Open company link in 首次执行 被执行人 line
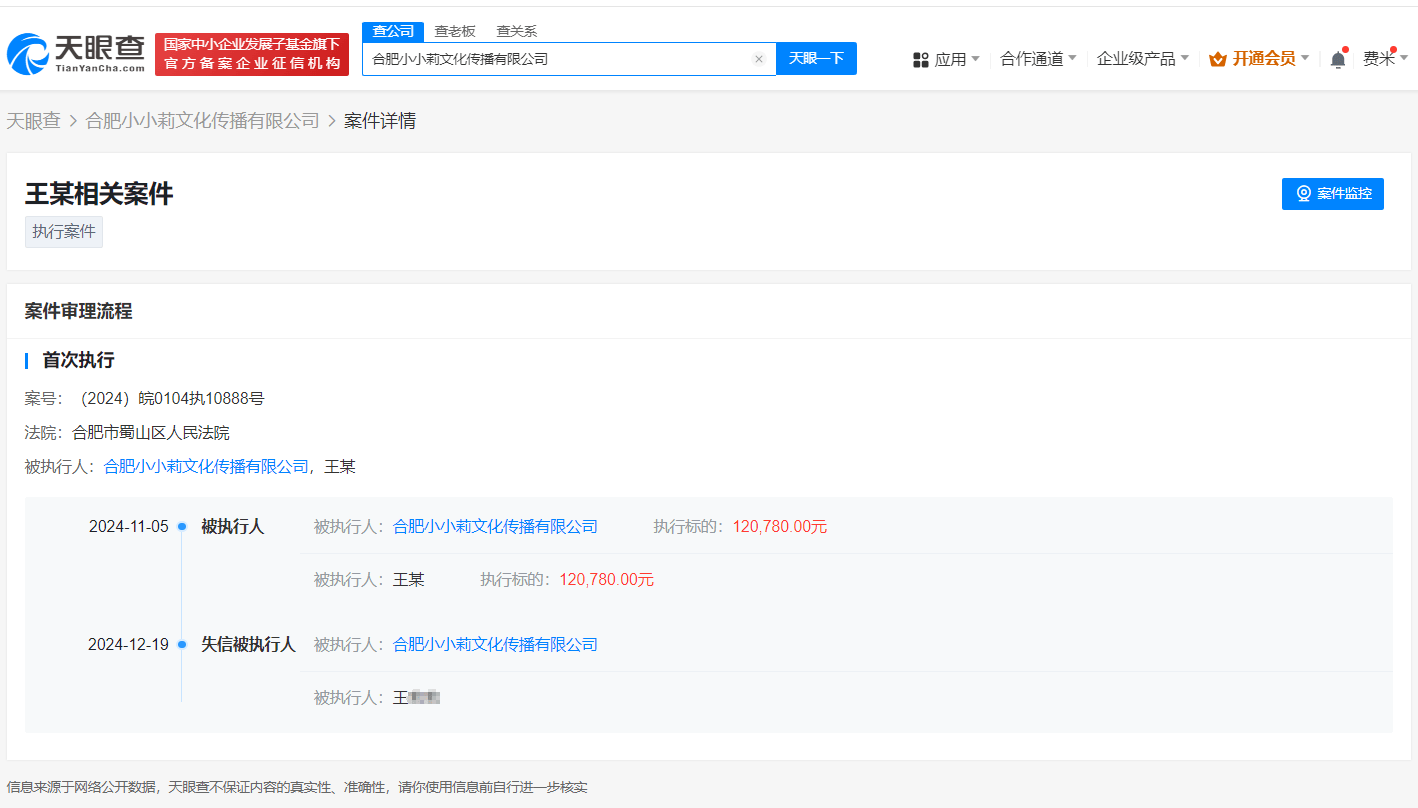This screenshot has height=808, width=1418. point(206,467)
